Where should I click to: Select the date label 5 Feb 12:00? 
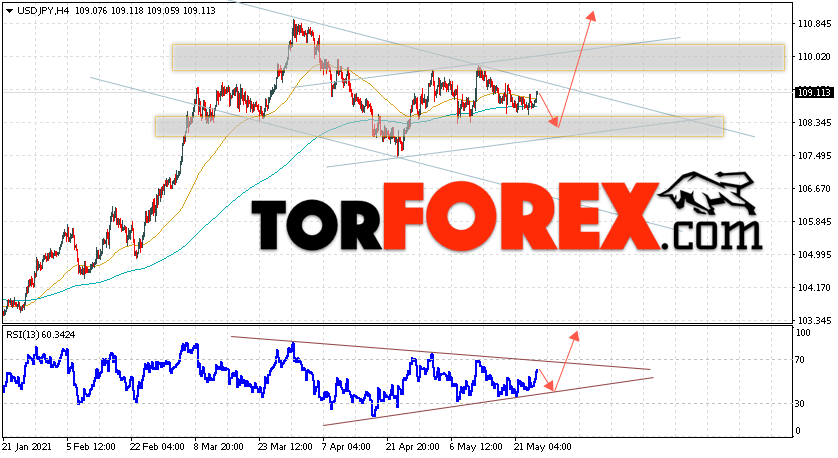tap(91, 446)
